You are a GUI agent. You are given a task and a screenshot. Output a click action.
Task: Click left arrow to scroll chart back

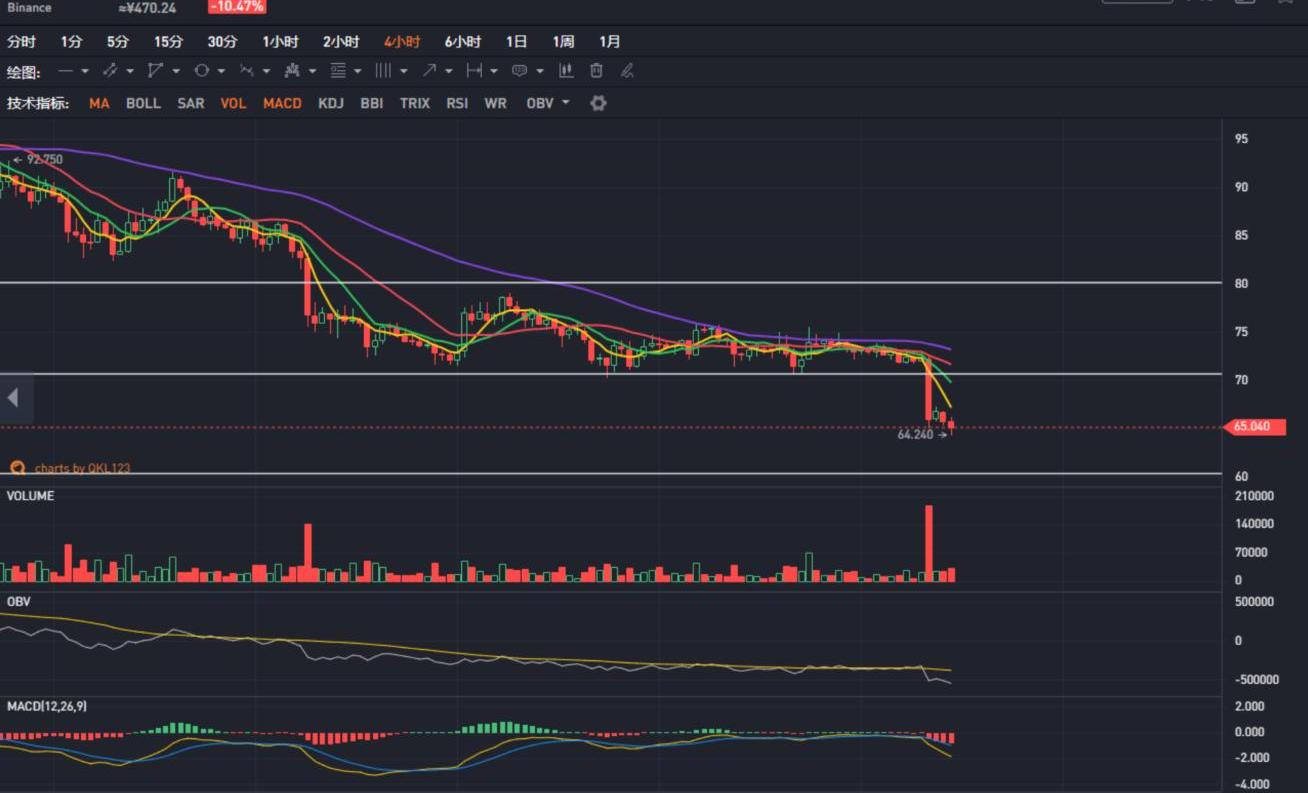13,398
